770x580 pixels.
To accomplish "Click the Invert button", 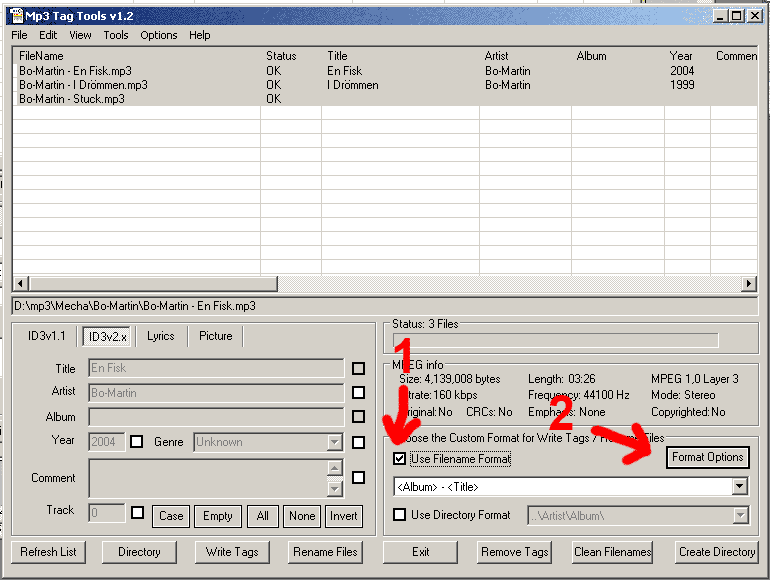I will tap(344, 516).
